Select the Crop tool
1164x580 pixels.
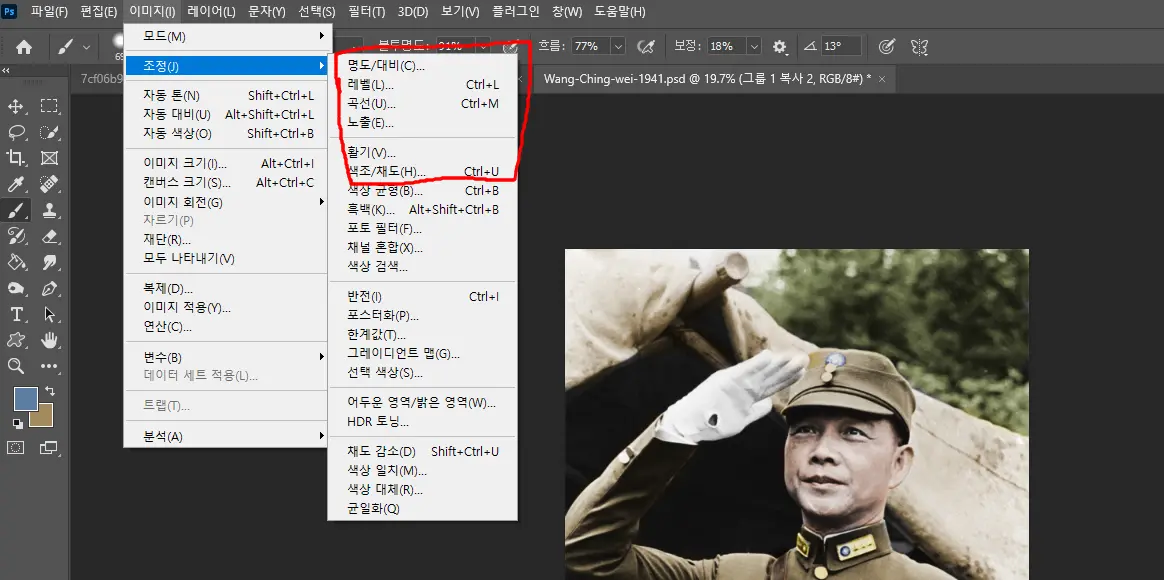16,157
